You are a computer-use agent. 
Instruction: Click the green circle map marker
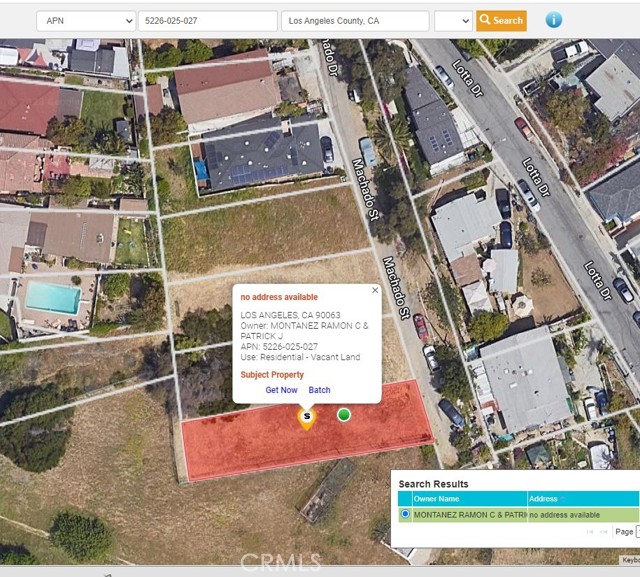(344, 415)
